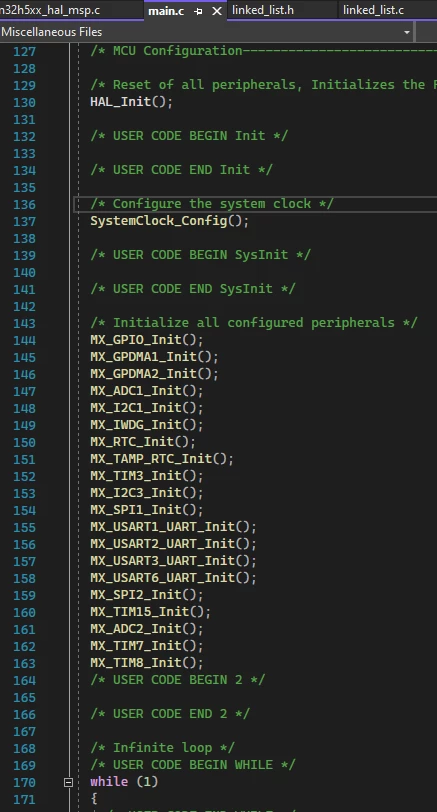
Task: Click the MX_TIM8_Init() line
Action: pyautogui.click(x=147, y=662)
